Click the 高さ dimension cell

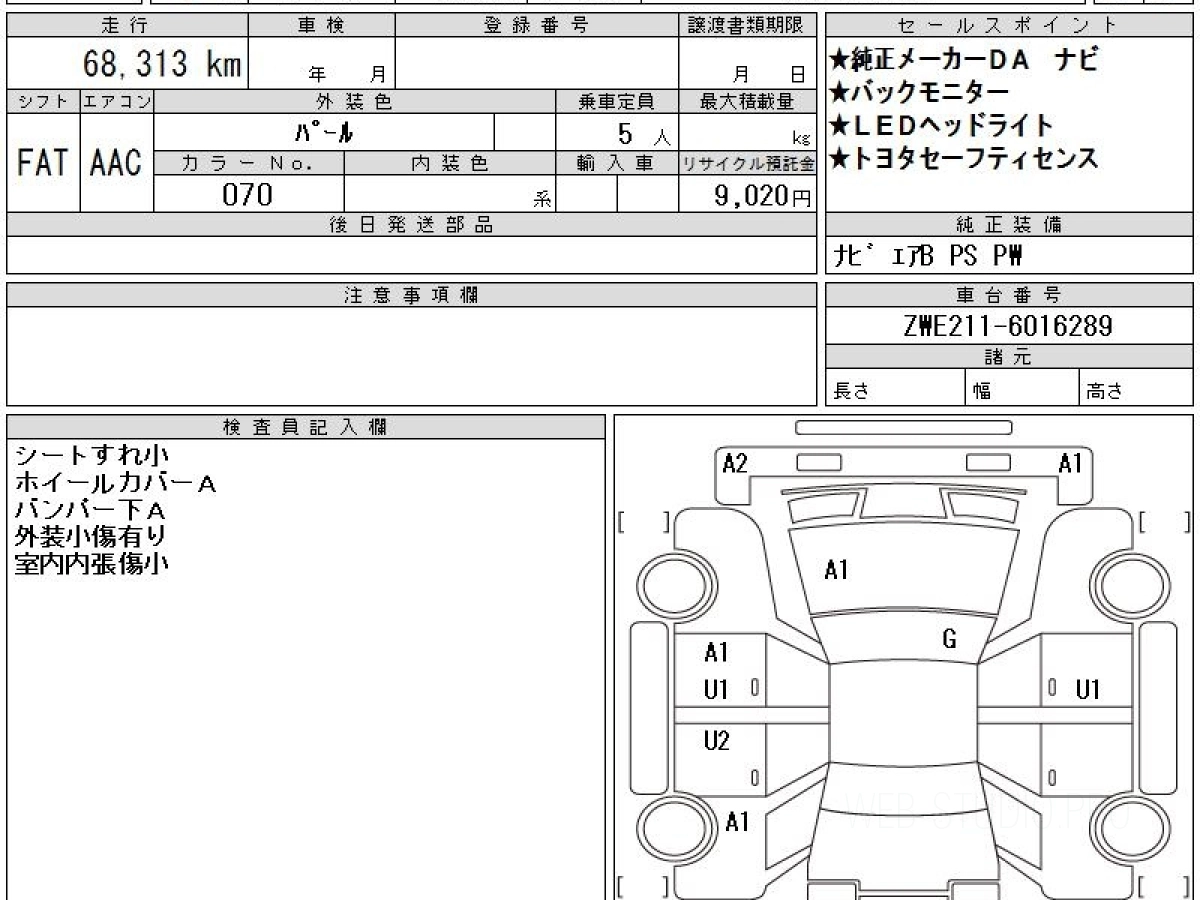[1136, 388]
